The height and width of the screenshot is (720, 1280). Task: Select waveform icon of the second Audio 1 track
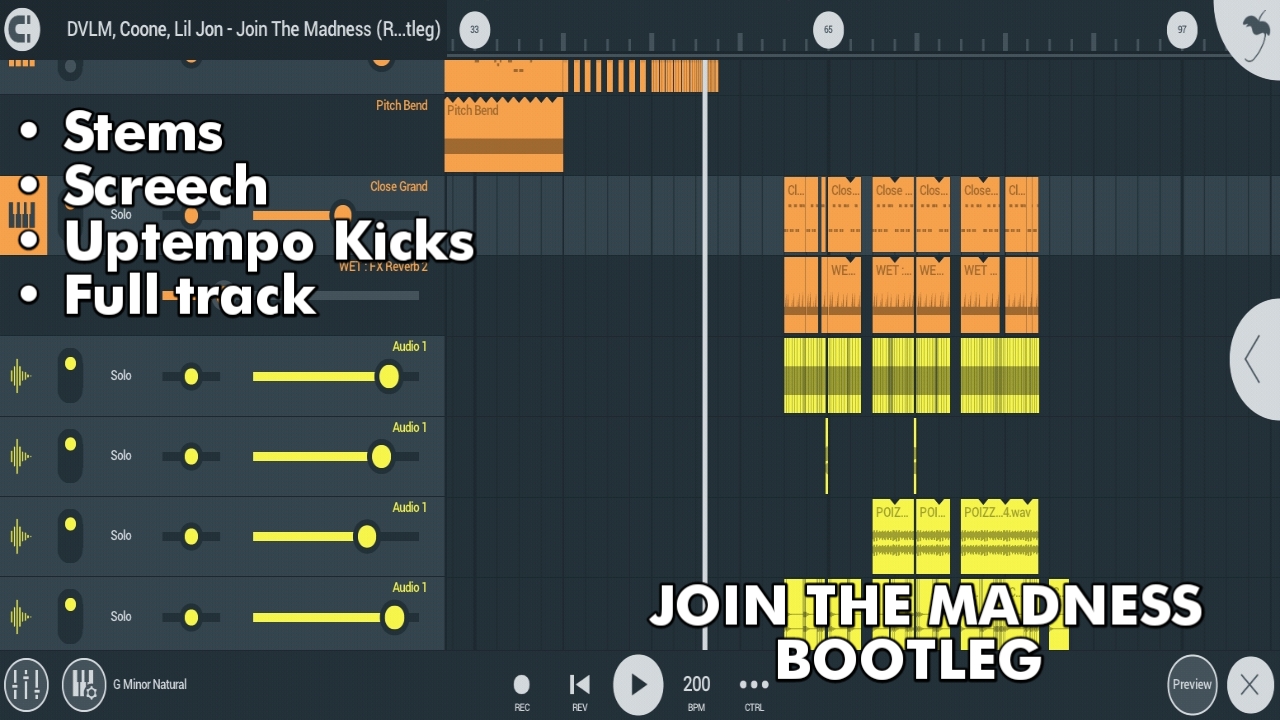coord(20,456)
